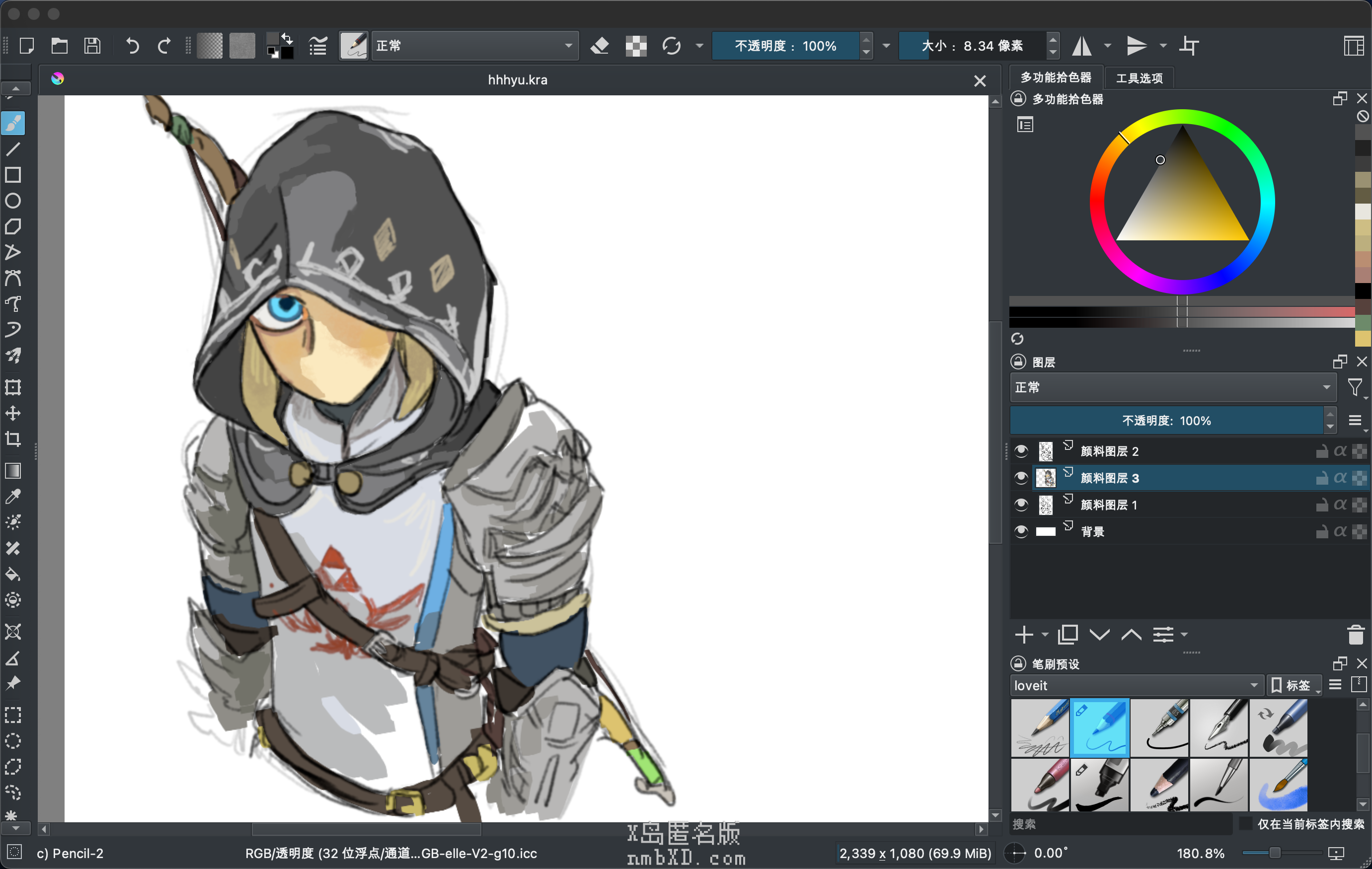Open the brush settings editor
The image size is (1372, 869).
[x=318, y=46]
